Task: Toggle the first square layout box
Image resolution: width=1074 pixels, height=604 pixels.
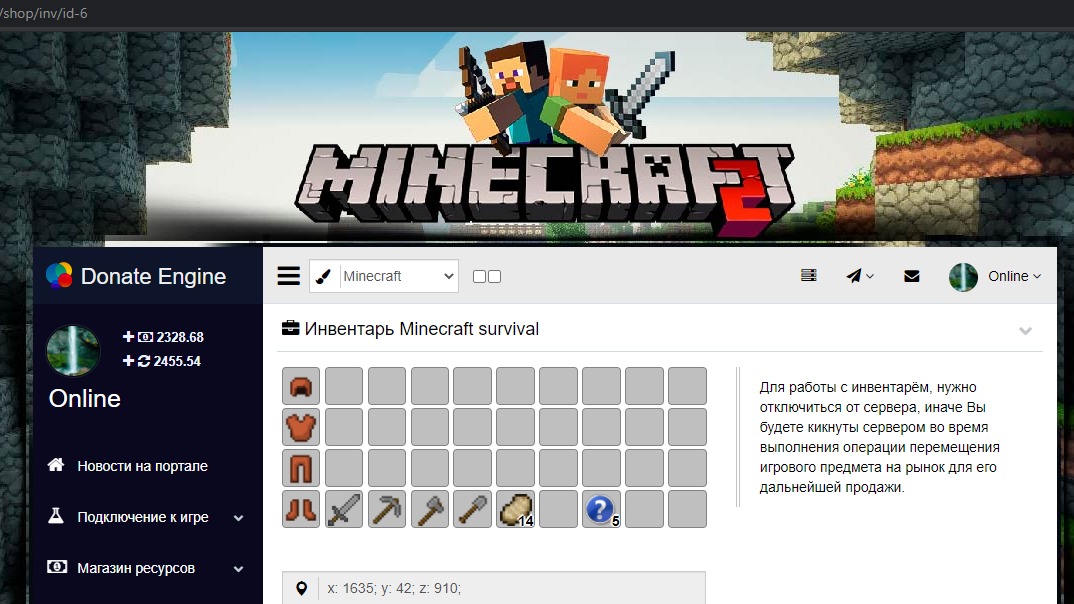Action: 479,277
